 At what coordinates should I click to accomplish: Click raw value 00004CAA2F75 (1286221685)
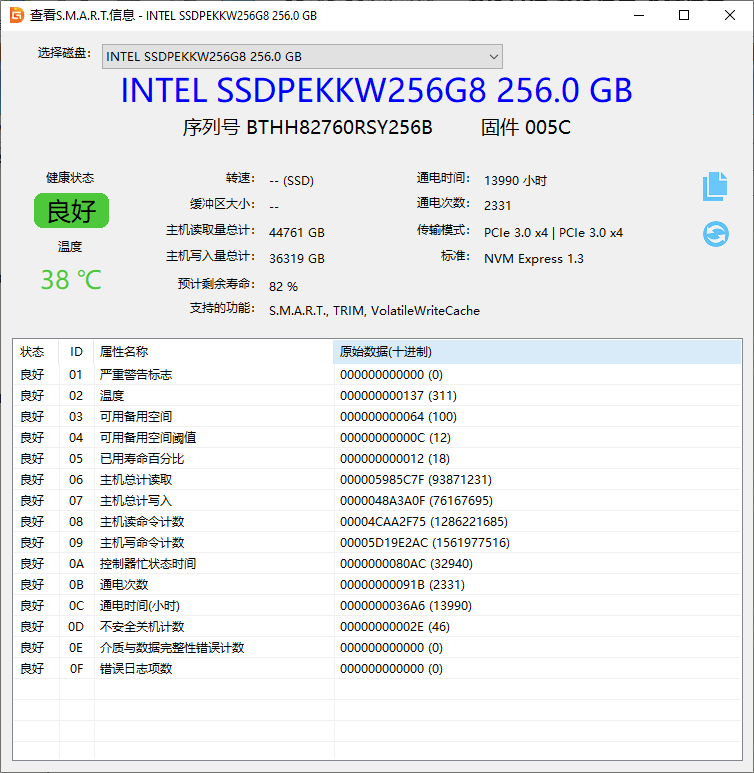424,522
